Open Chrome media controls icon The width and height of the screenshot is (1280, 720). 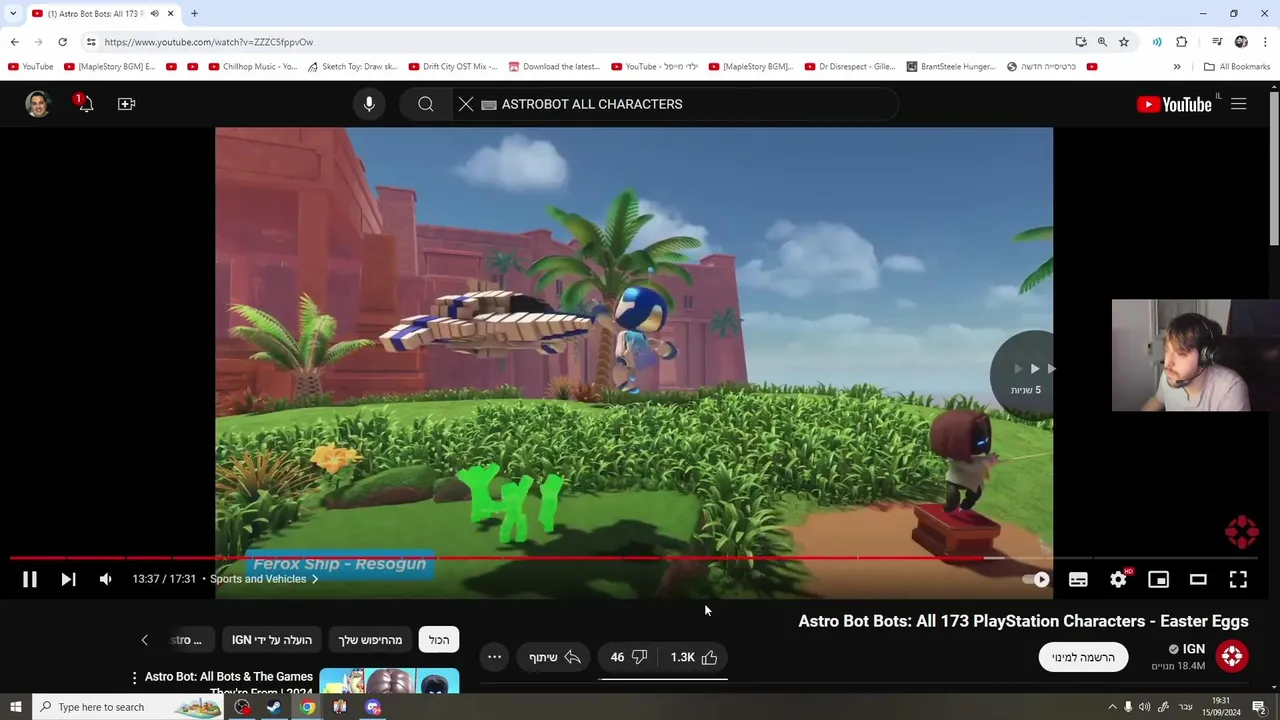(x=1217, y=42)
